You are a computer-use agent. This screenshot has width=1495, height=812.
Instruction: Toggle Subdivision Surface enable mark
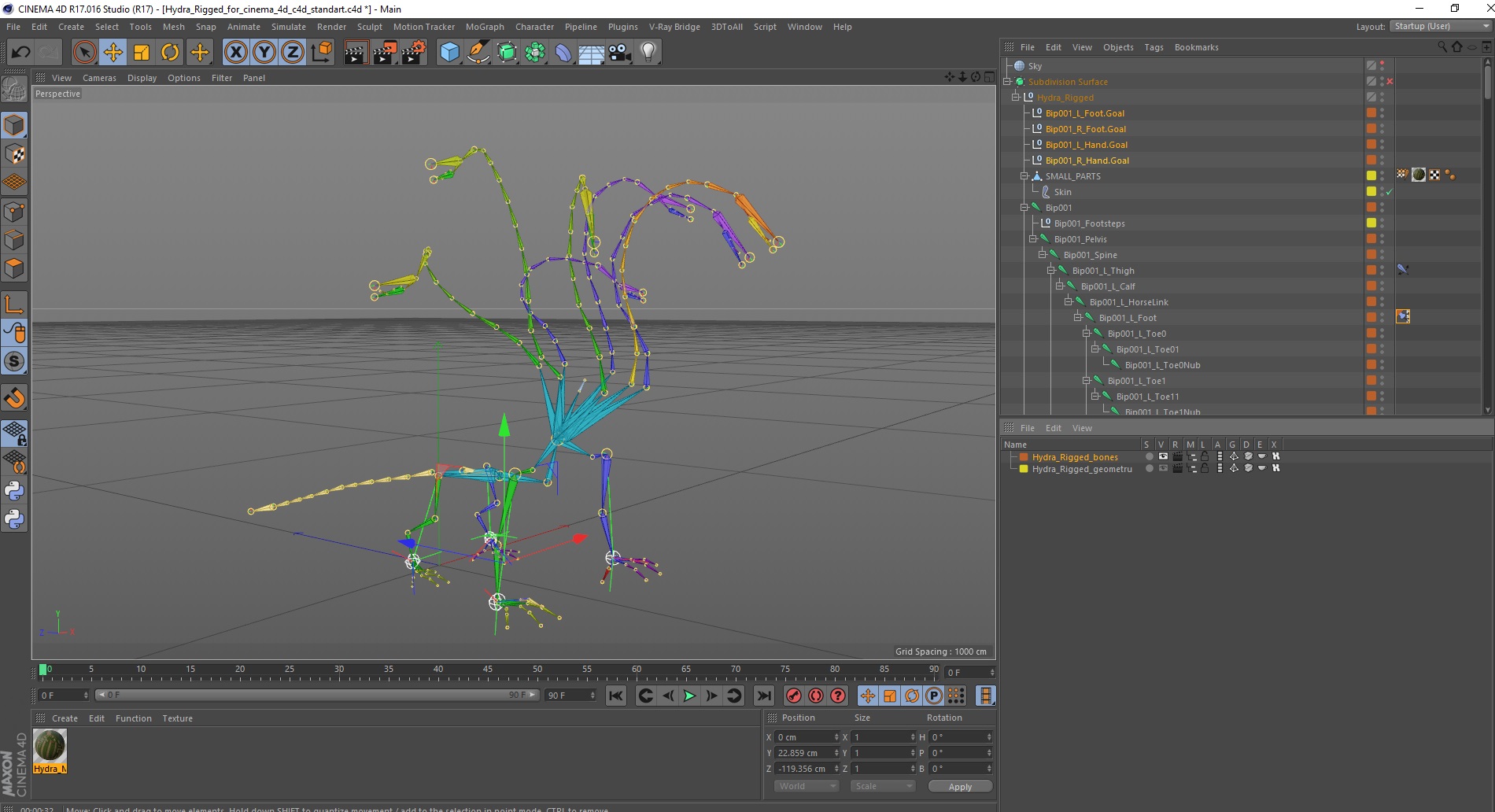click(1390, 82)
